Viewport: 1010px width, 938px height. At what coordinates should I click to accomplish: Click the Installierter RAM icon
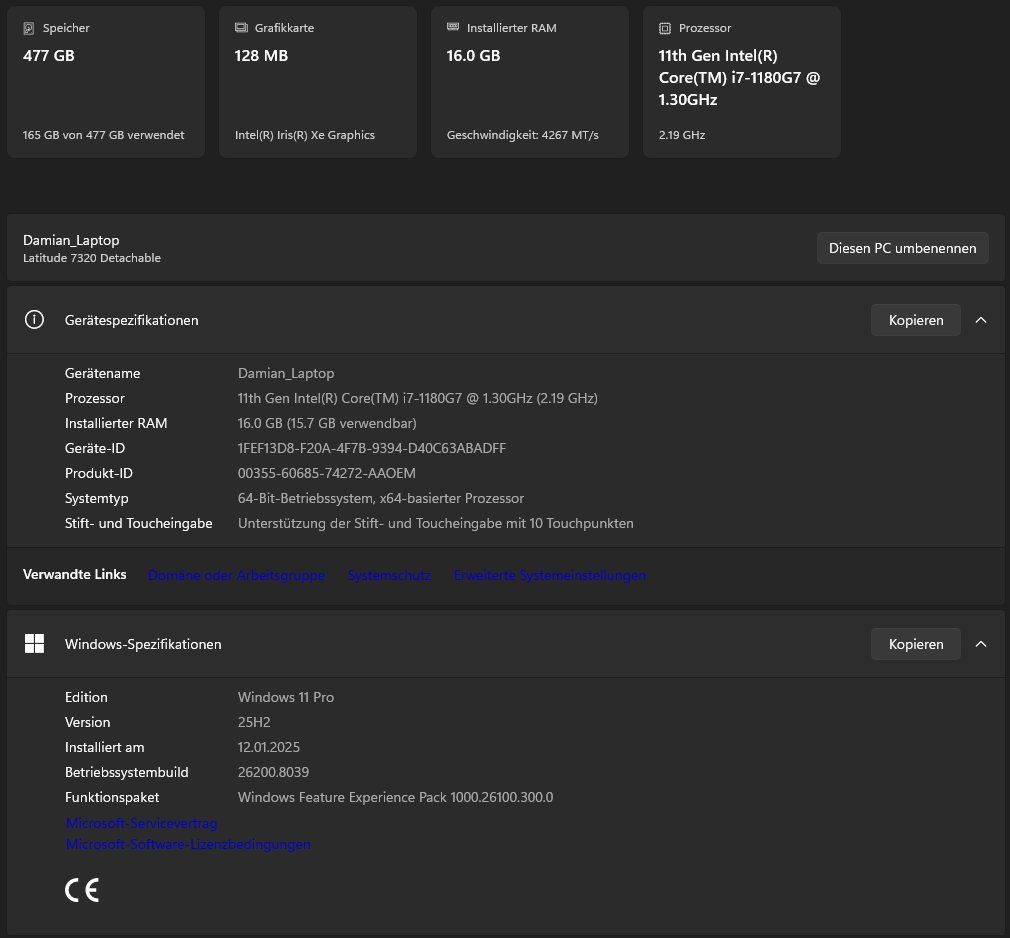point(453,27)
